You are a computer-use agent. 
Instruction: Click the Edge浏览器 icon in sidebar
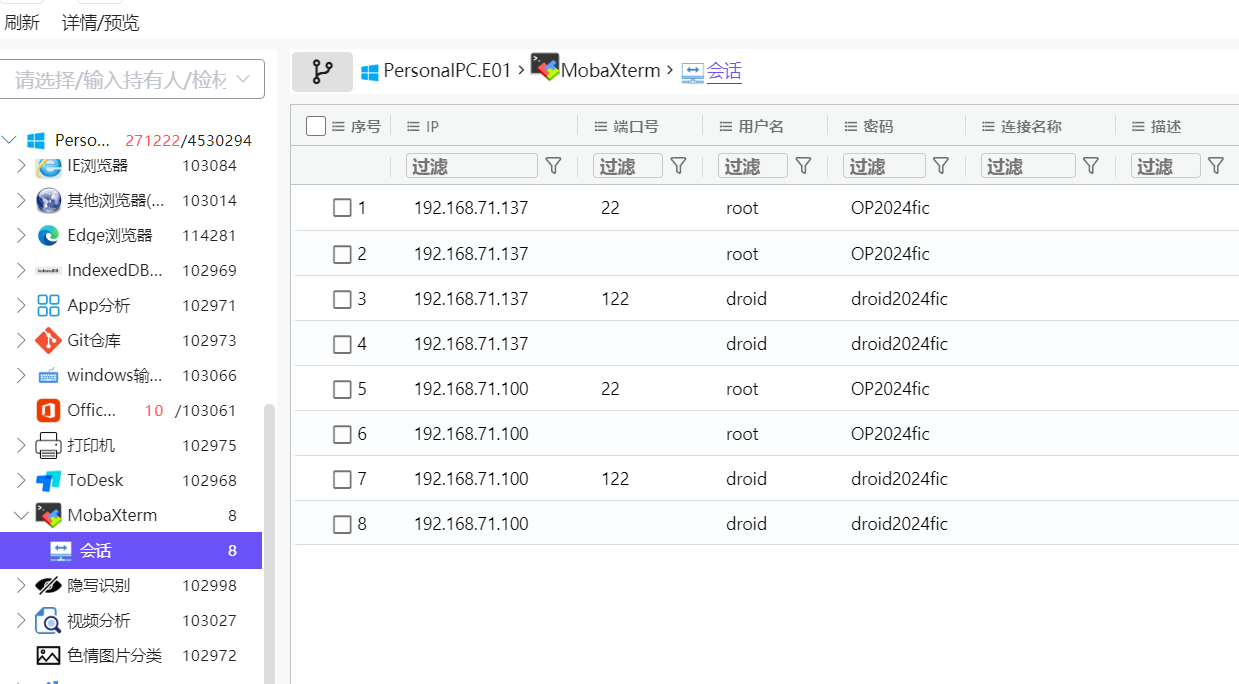48,236
